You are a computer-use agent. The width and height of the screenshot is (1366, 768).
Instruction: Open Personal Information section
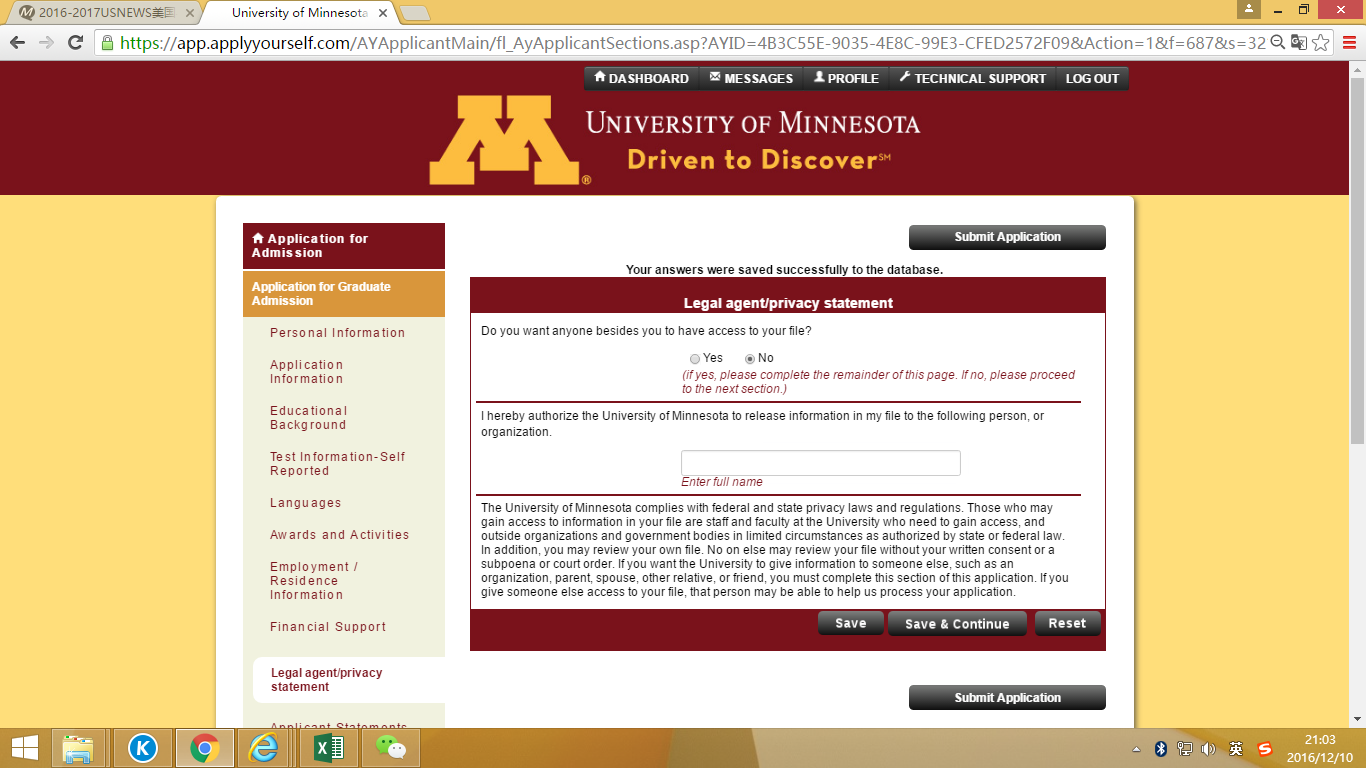pyautogui.click(x=338, y=333)
